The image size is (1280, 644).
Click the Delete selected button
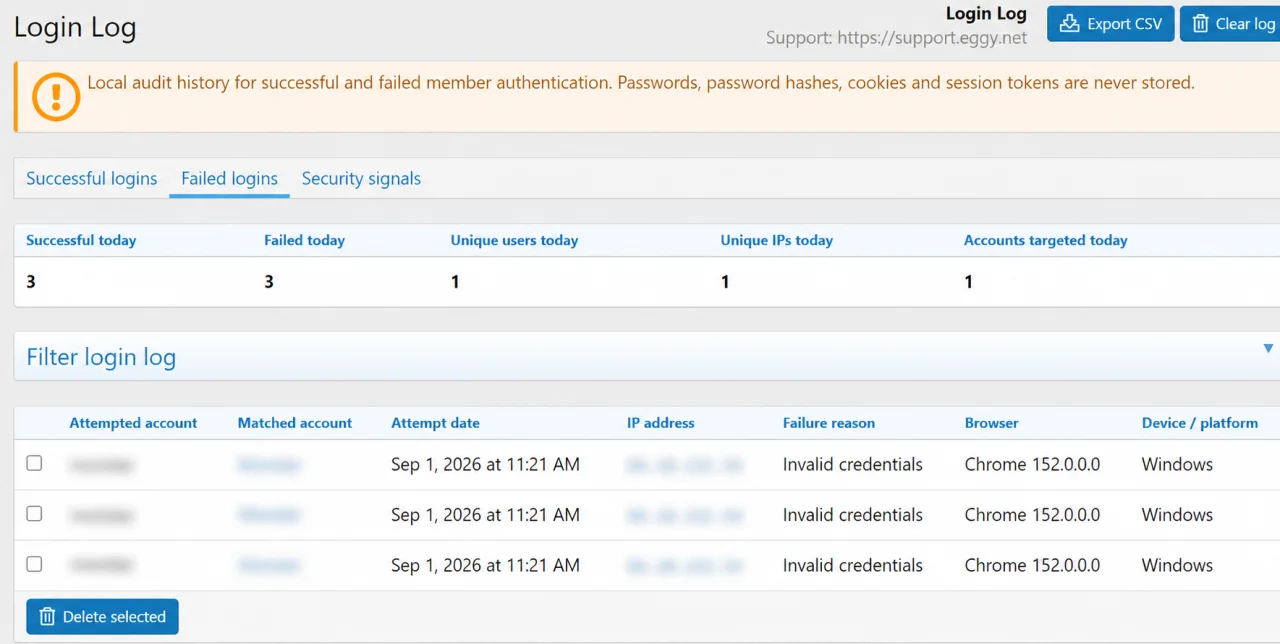[x=103, y=617]
